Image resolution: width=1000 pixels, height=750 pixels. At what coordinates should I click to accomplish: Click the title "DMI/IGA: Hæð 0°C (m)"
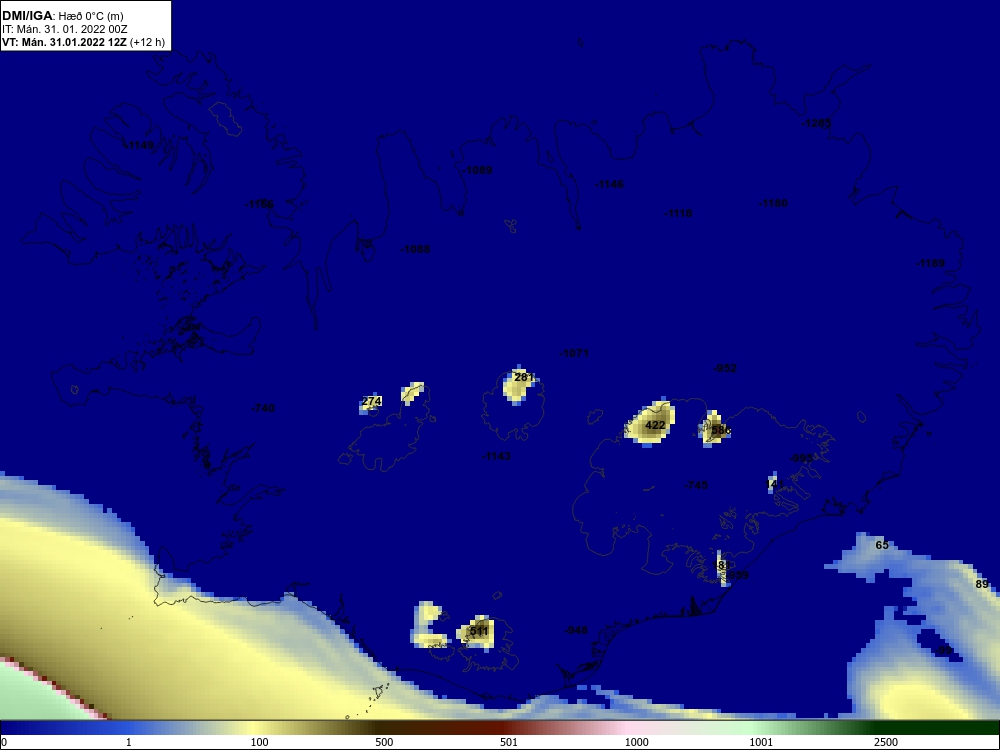coord(63,15)
